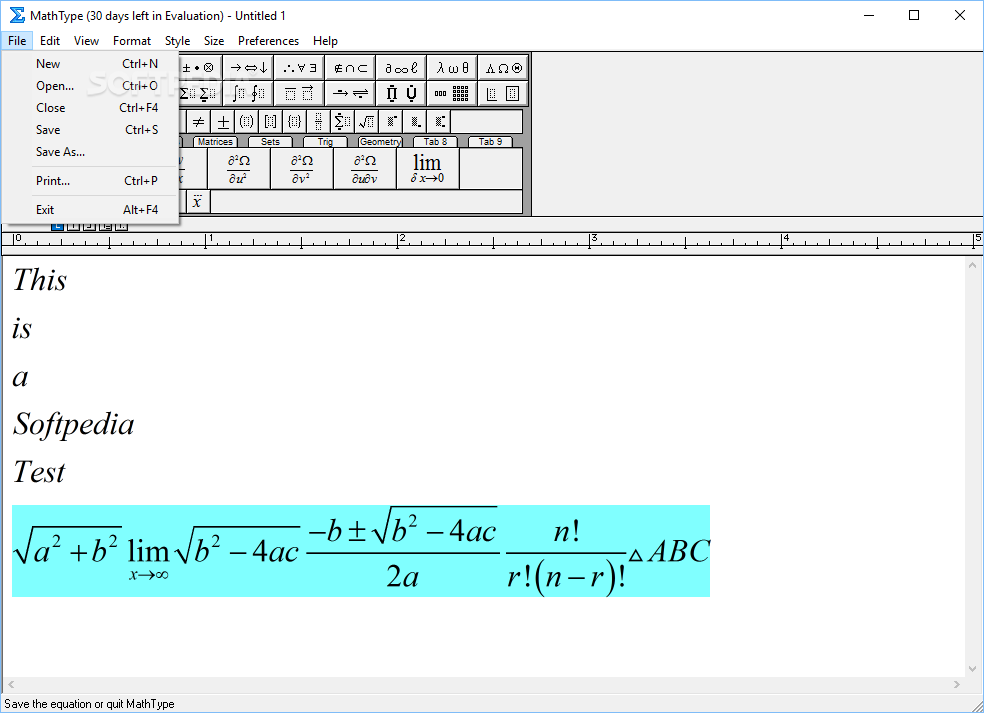Place cursor in the word "This"
Screen dimensions: 984x713
(40, 280)
